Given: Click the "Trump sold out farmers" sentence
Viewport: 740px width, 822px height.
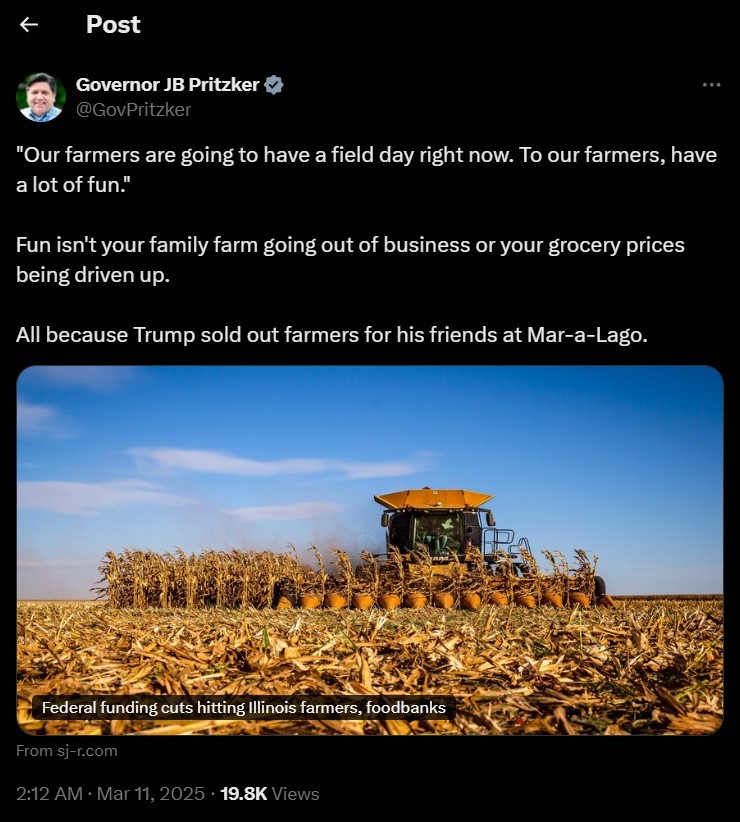Looking at the screenshot, I should (332, 335).
